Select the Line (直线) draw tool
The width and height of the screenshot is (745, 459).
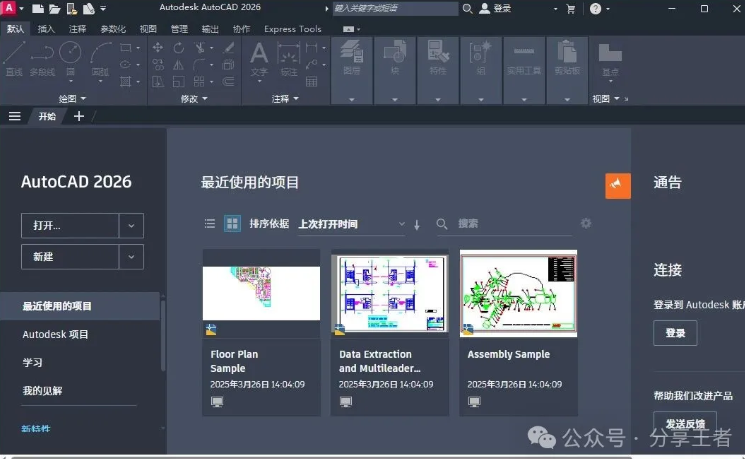(x=14, y=59)
